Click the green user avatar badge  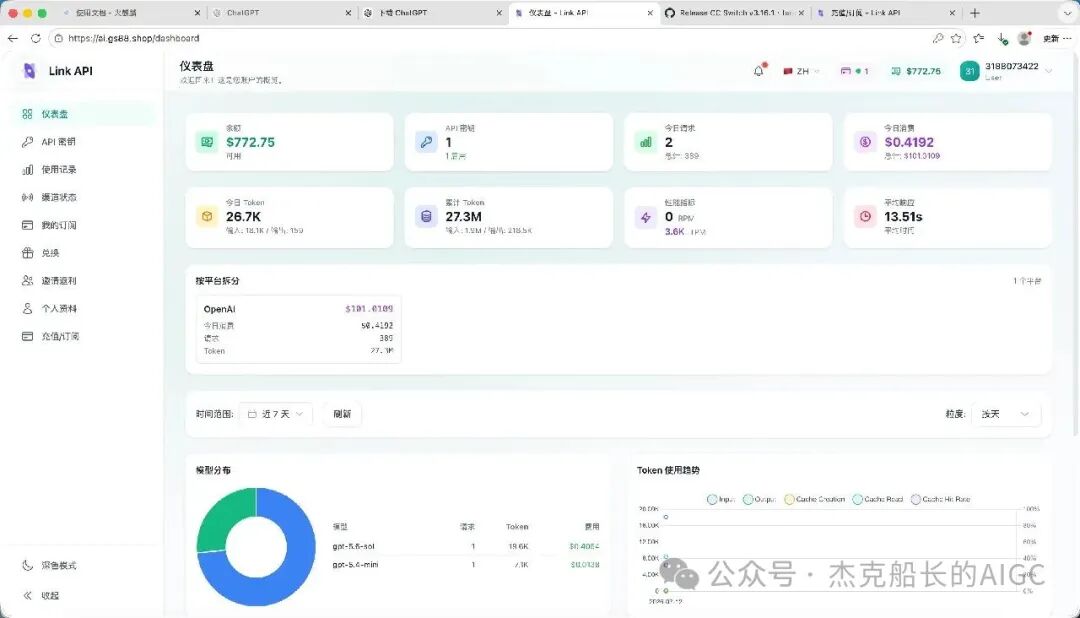click(970, 71)
